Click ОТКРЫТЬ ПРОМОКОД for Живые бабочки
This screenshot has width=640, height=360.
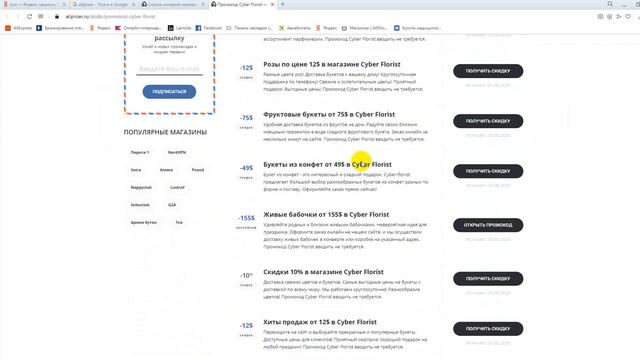tap(488, 225)
